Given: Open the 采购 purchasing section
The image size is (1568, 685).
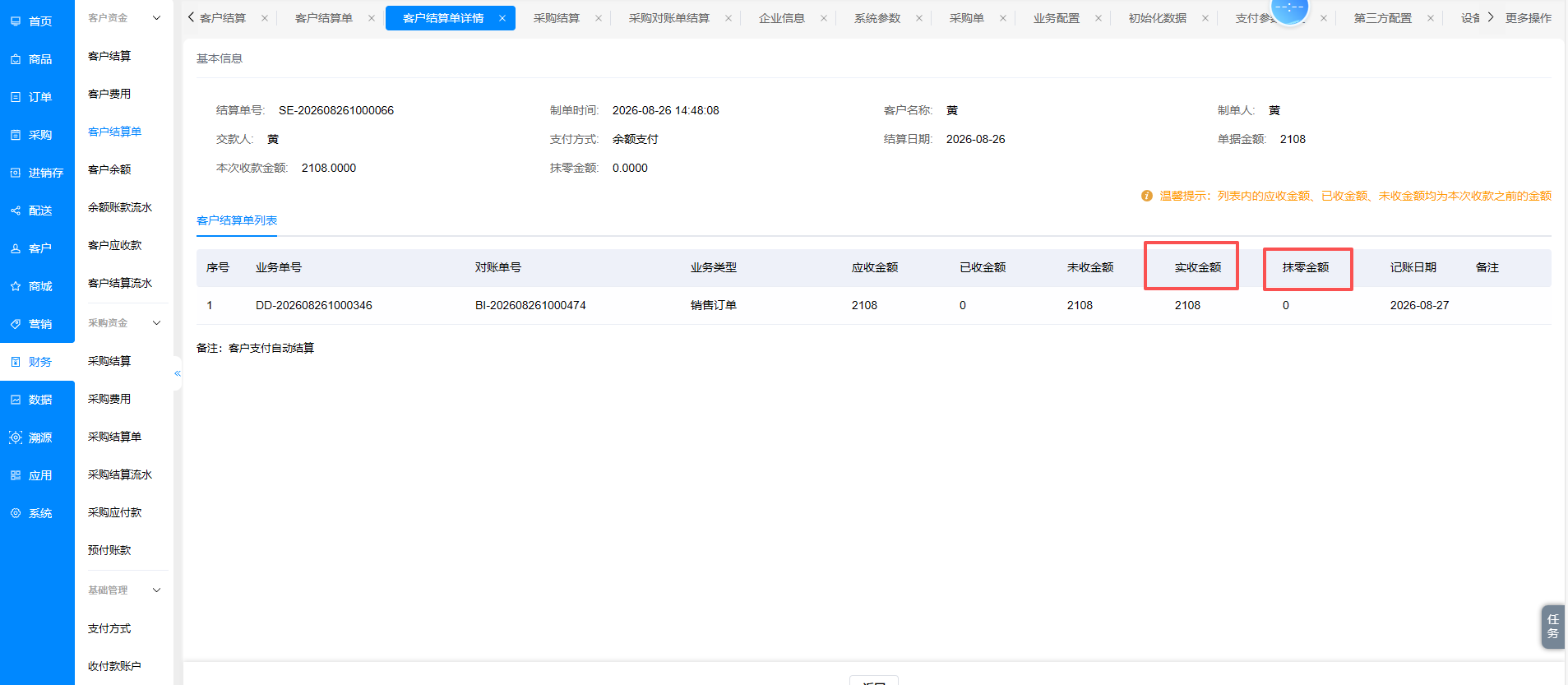Looking at the screenshot, I should (37, 135).
